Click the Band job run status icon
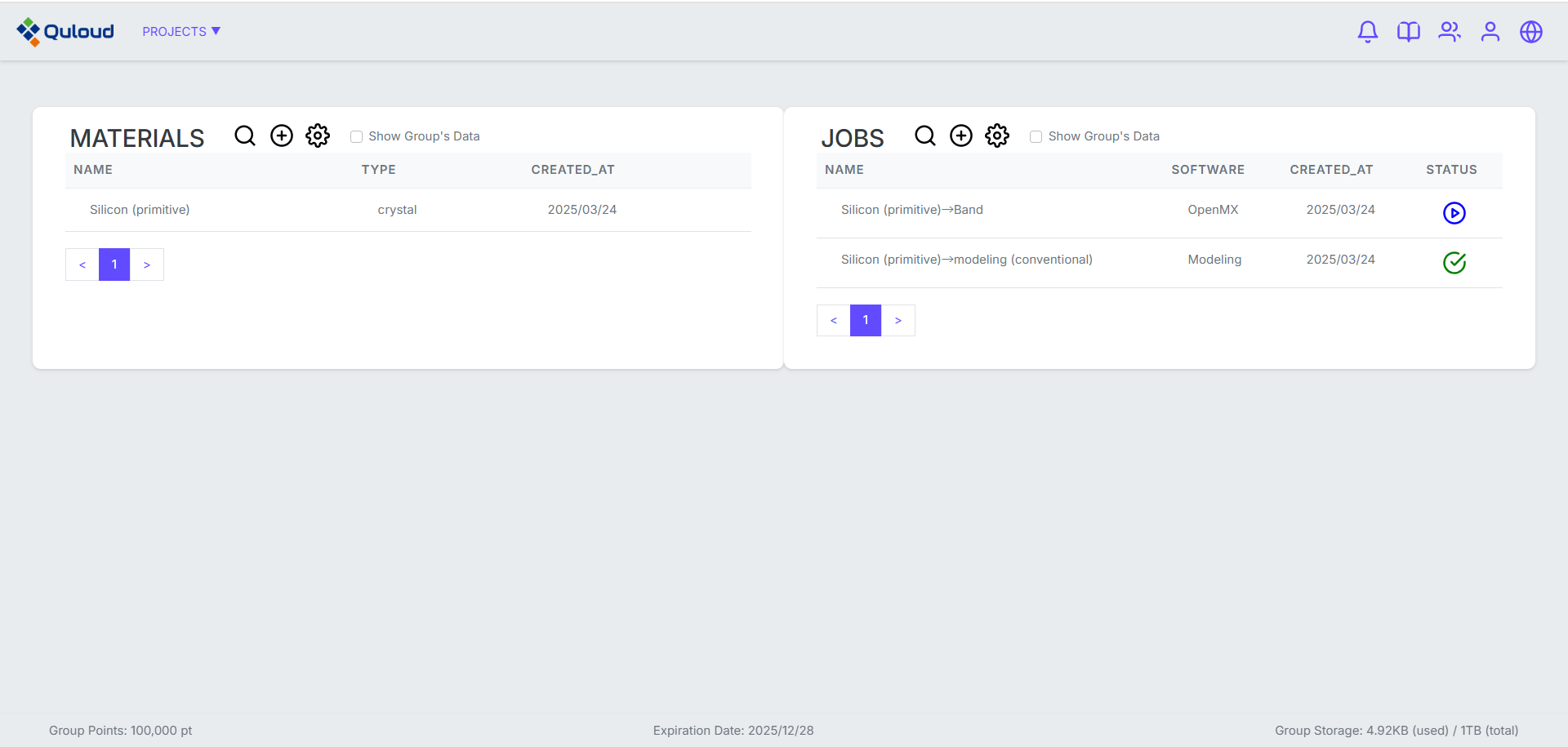Viewport: 1568px width, 747px height. click(x=1454, y=213)
